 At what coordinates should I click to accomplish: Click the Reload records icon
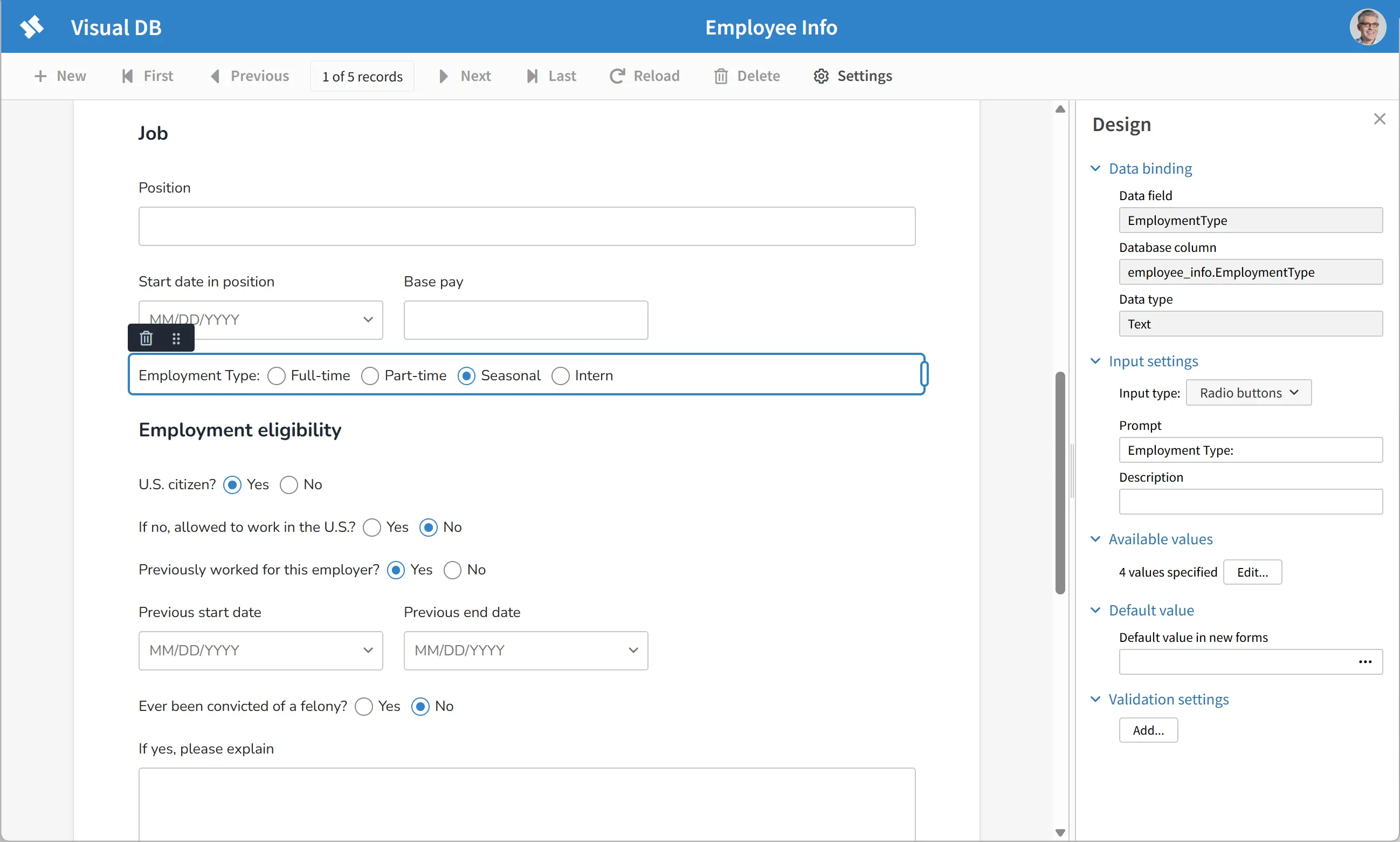617,76
